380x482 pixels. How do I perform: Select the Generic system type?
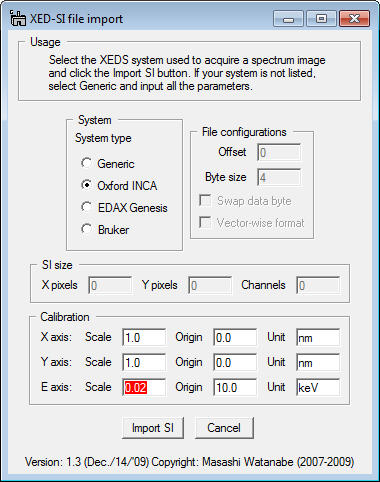coord(86,163)
